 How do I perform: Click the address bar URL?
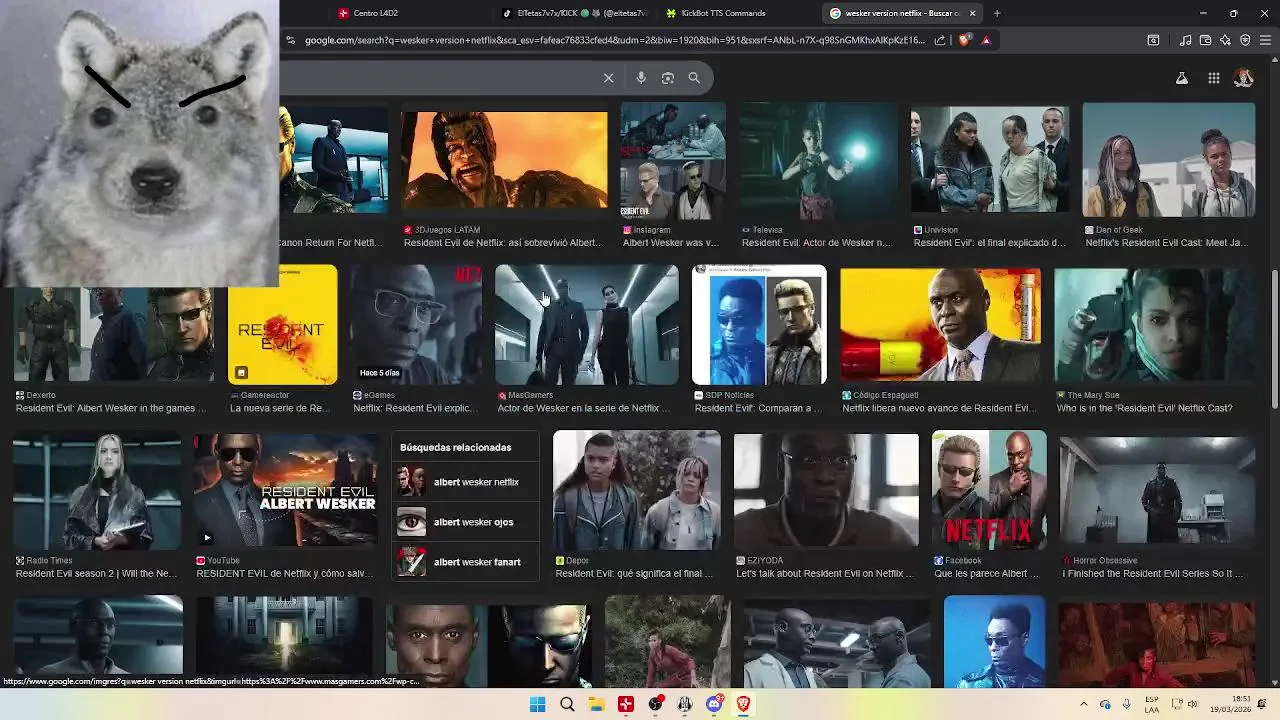click(615, 40)
